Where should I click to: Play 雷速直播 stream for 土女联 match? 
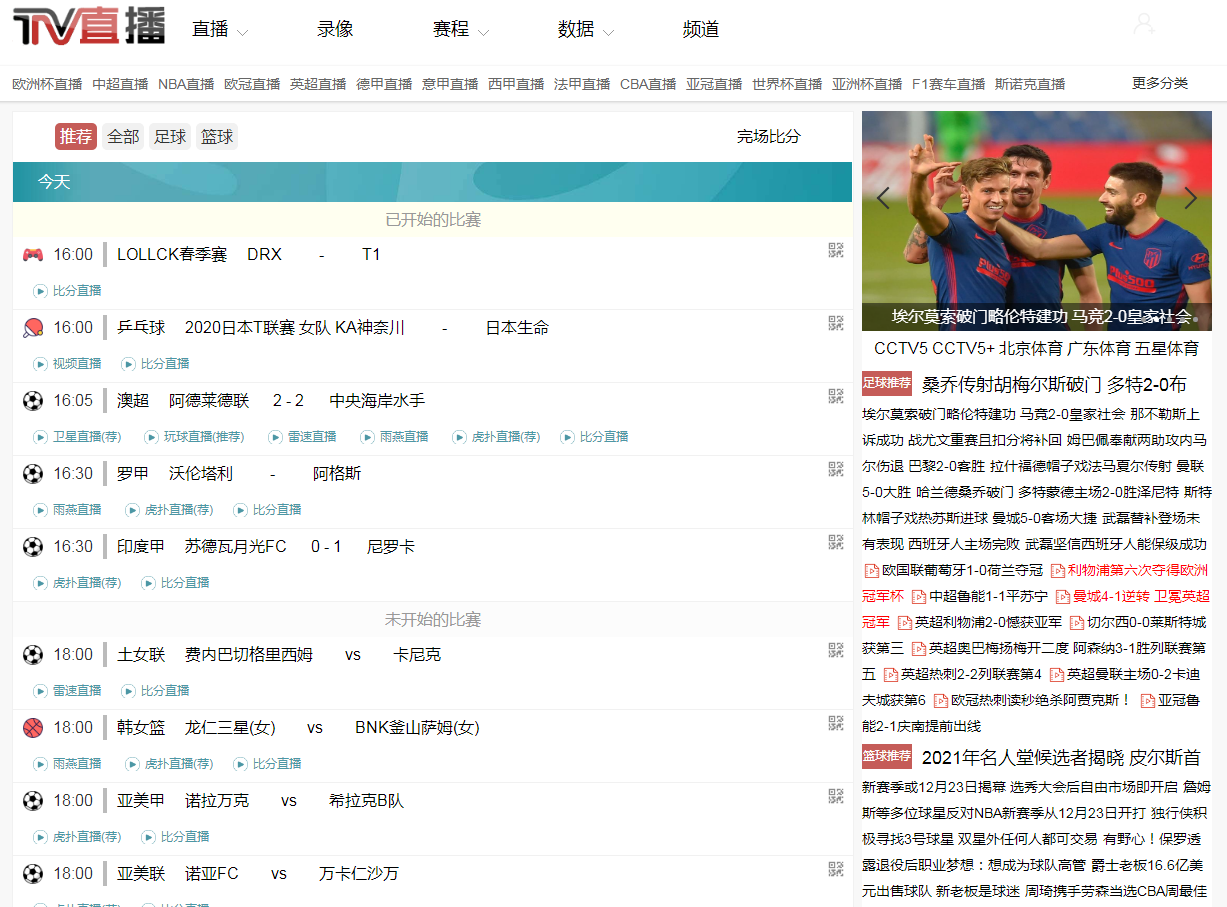68,691
